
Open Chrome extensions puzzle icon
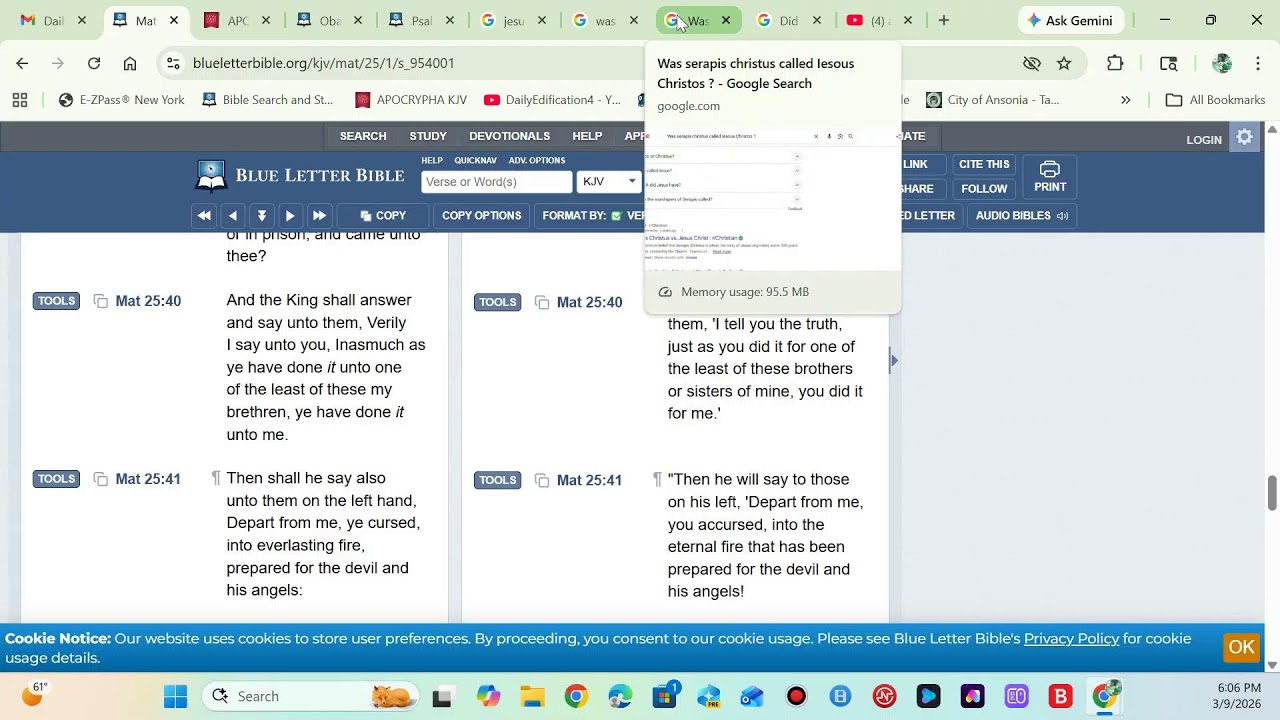tap(1115, 63)
